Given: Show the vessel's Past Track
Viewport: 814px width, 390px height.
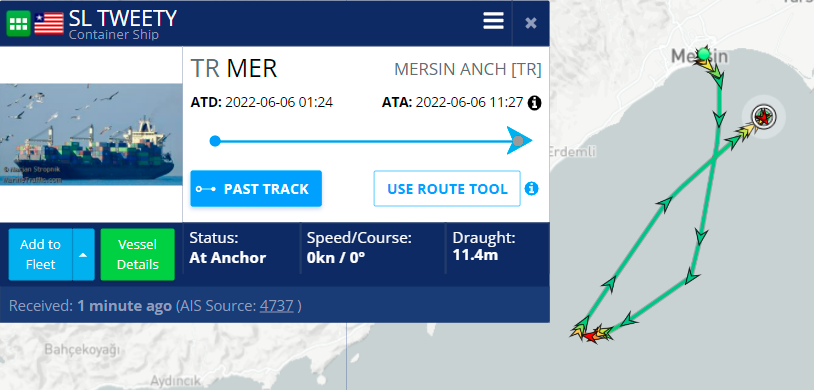Looking at the screenshot, I should point(256,189).
